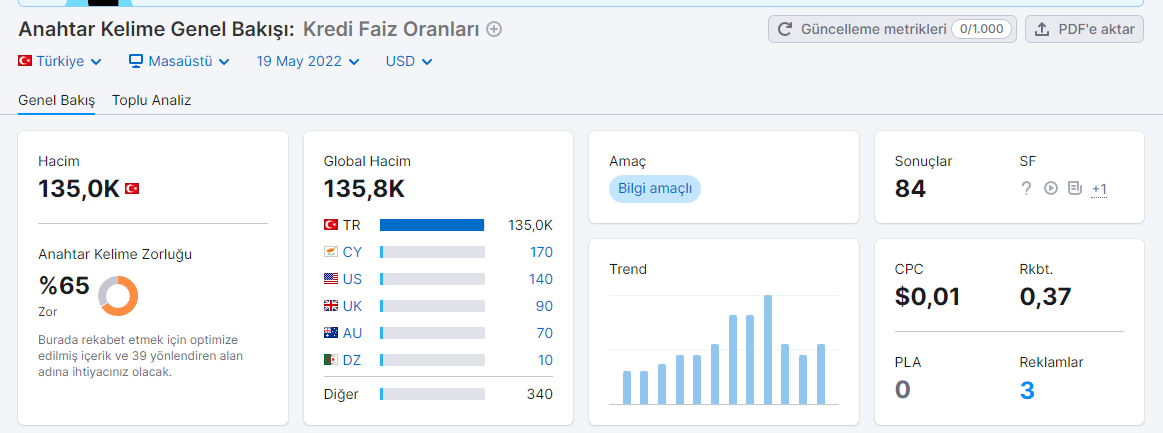
Task: Click the PDF'e aktar button
Action: [1084, 30]
